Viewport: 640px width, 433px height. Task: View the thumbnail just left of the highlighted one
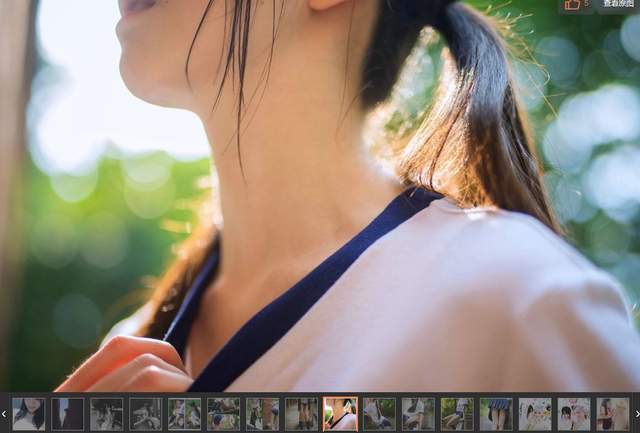coord(302,413)
